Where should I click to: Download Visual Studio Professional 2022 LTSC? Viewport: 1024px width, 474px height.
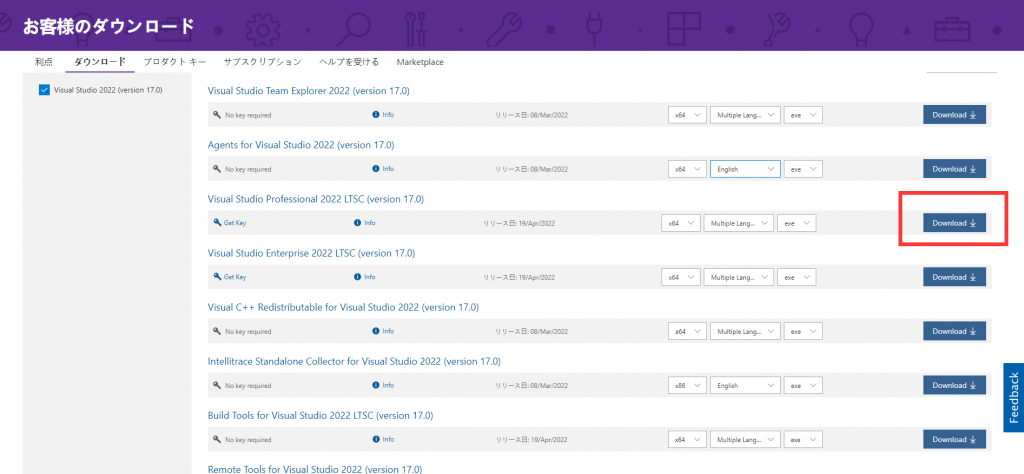(x=954, y=223)
